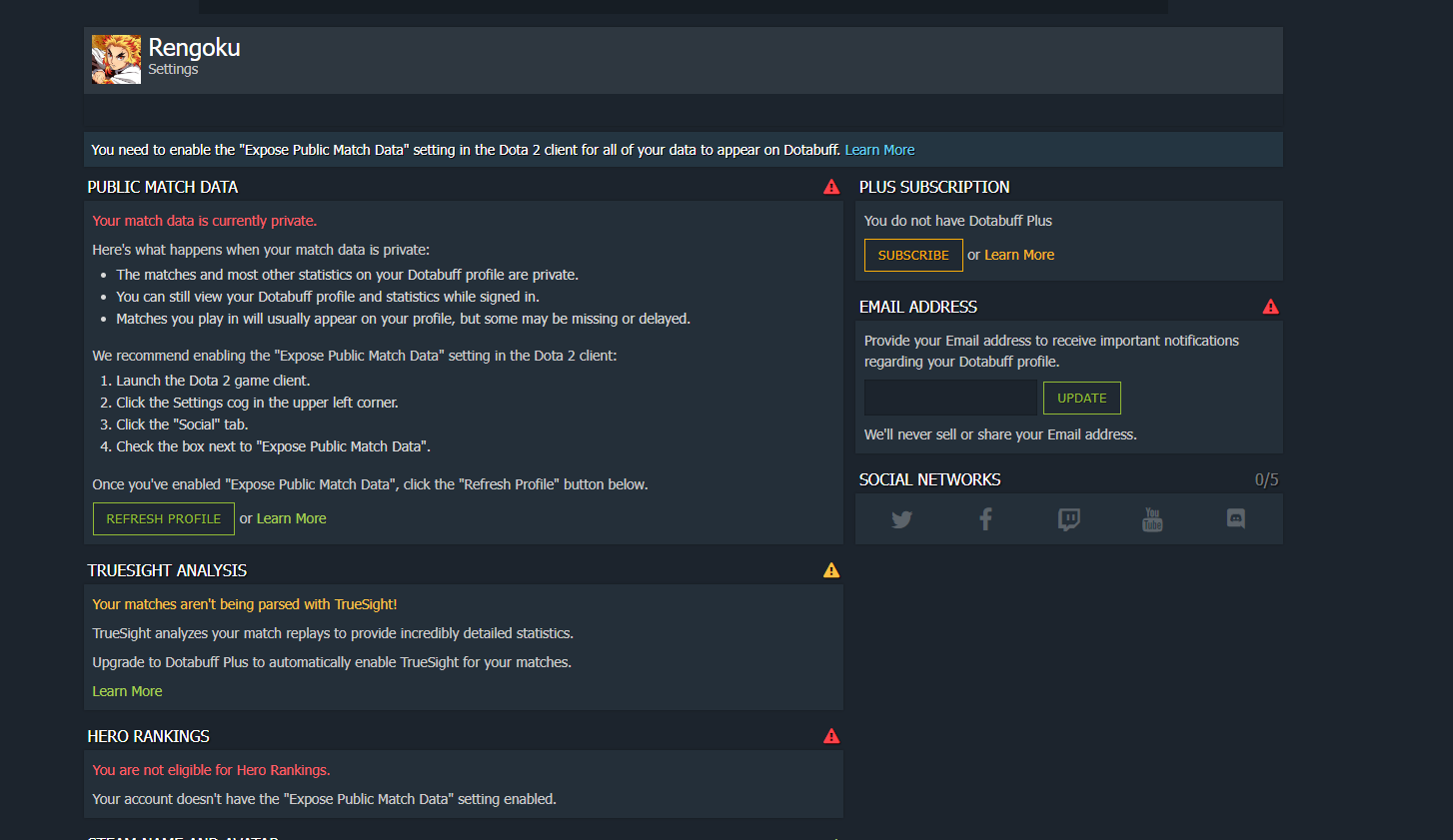Click the warning triangle next to Hero Rankings
Image resolution: width=1453 pixels, height=840 pixels.
(830, 735)
